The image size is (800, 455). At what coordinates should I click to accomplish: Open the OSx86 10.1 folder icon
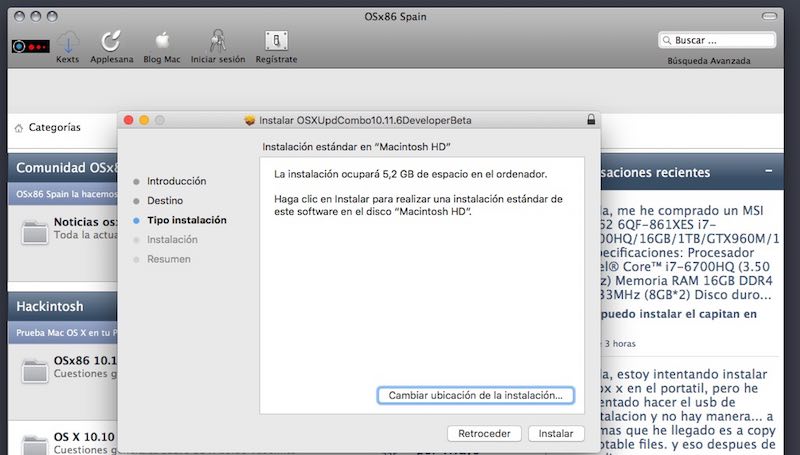point(35,371)
